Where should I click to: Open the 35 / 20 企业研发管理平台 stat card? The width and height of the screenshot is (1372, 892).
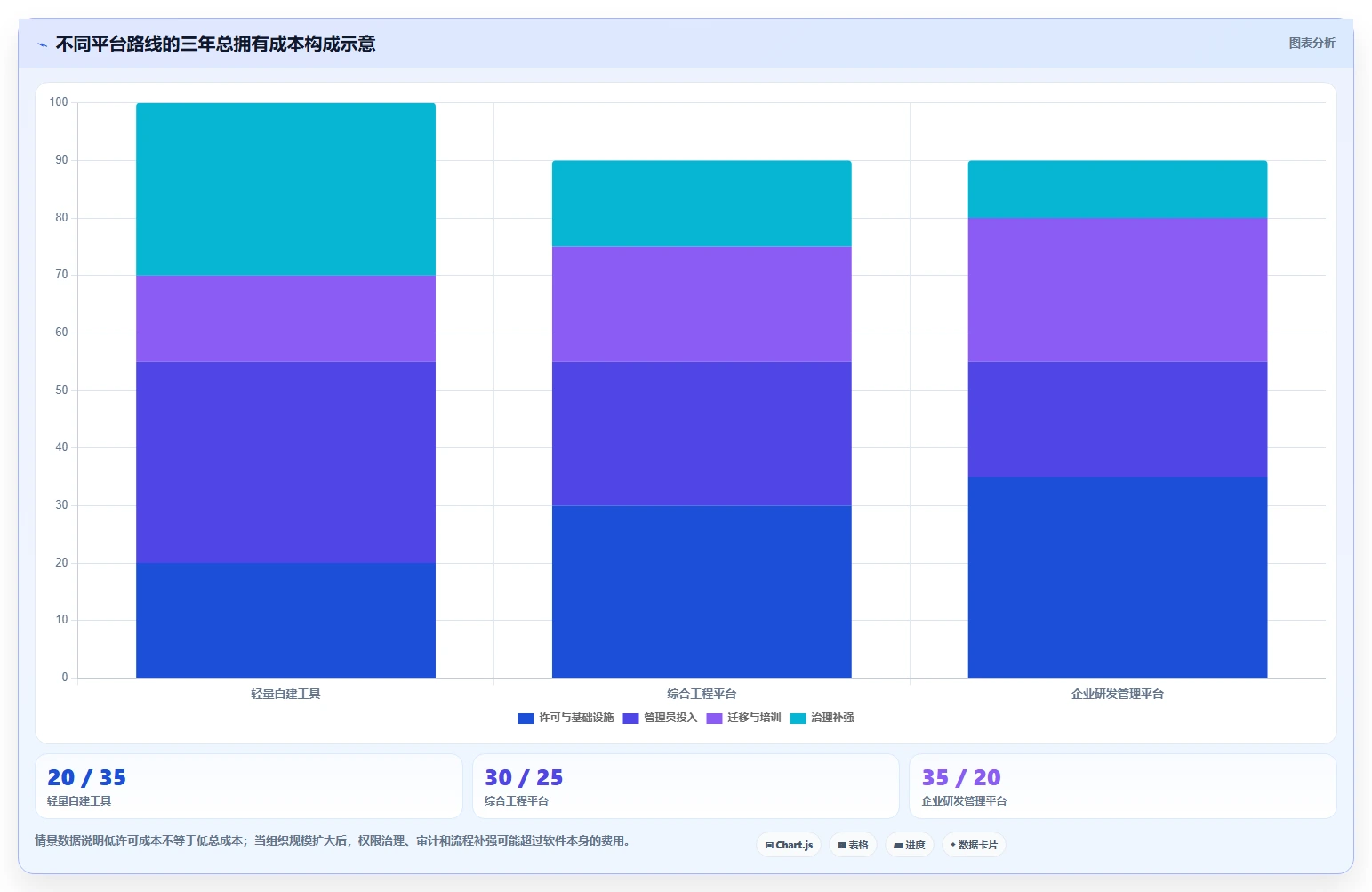pos(1123,786)
